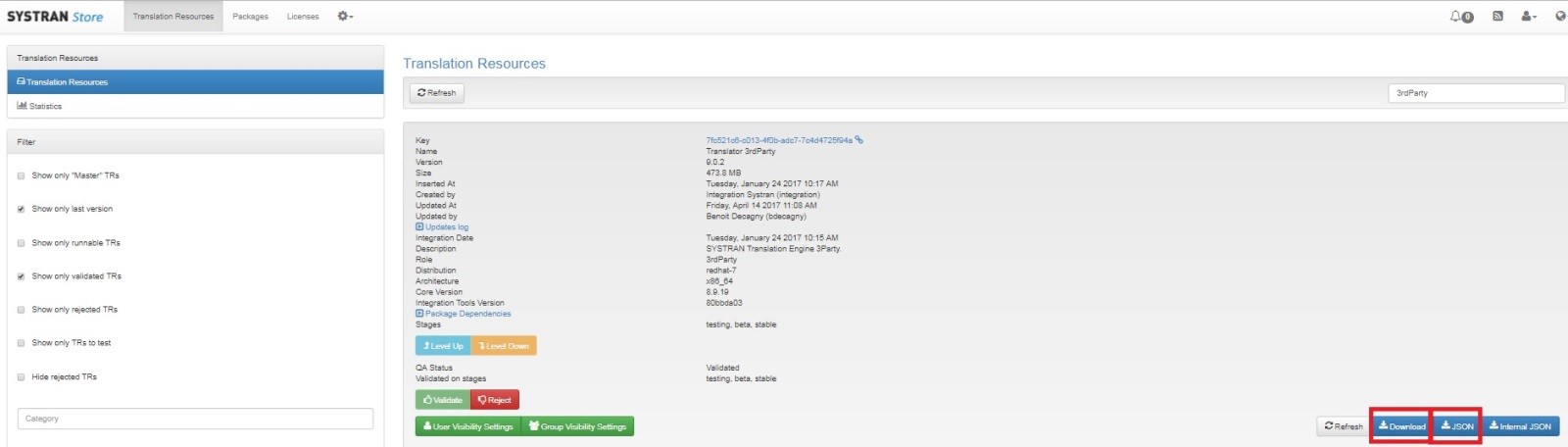Viewport: 1568px width, 447px height.
Task: Click the SYSTRAN Store logo
Action: pos(55,17)
